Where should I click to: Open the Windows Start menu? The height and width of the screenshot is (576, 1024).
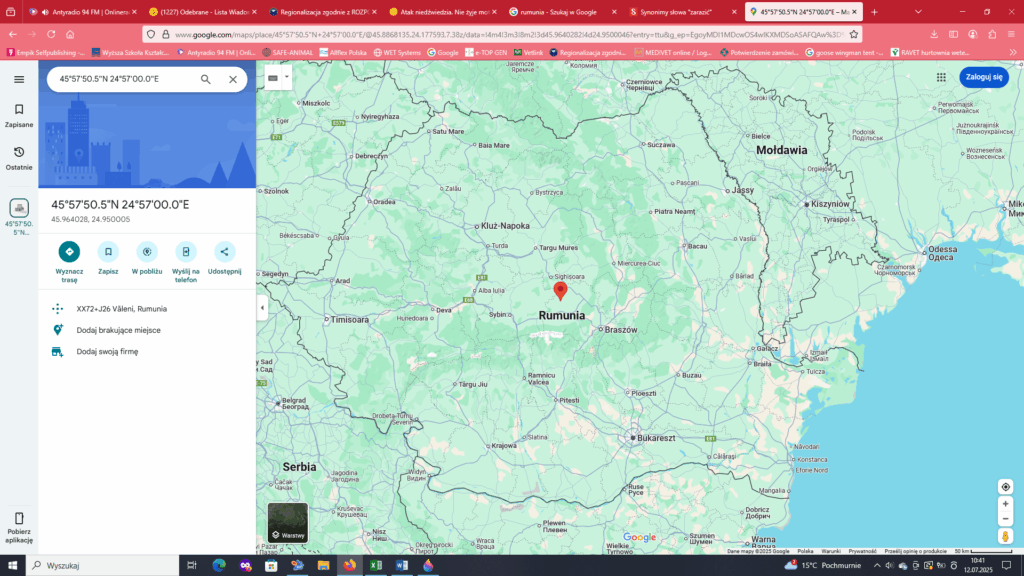coord(12,566)
